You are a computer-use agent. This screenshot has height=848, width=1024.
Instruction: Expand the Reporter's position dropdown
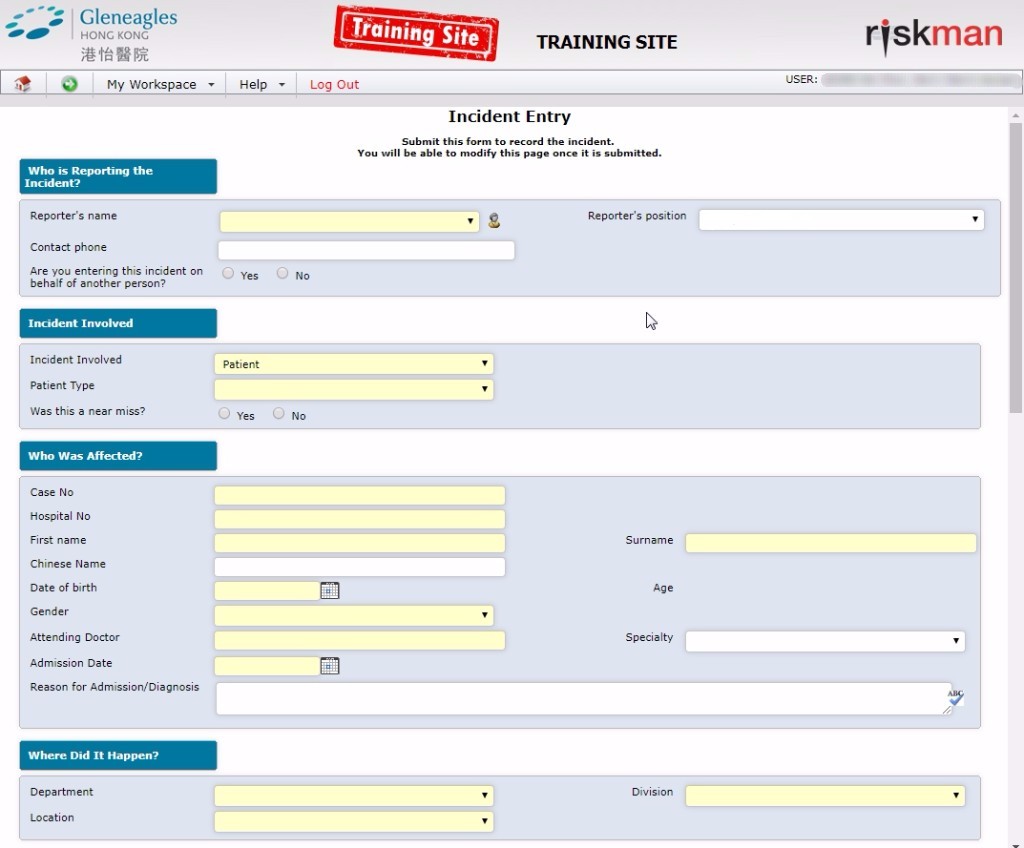(841, 219)
